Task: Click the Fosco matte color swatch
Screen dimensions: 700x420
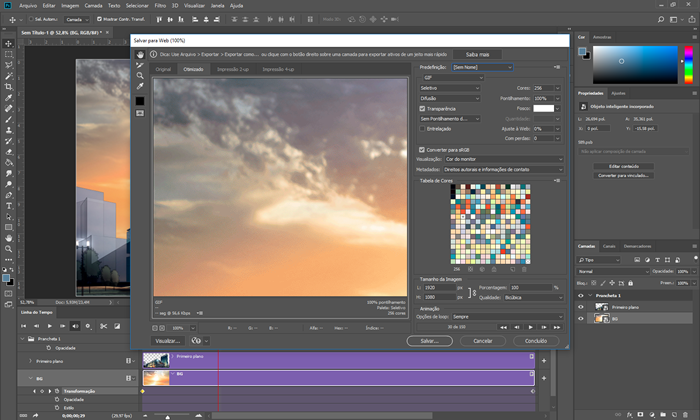Action: click(x=543, y=108)
